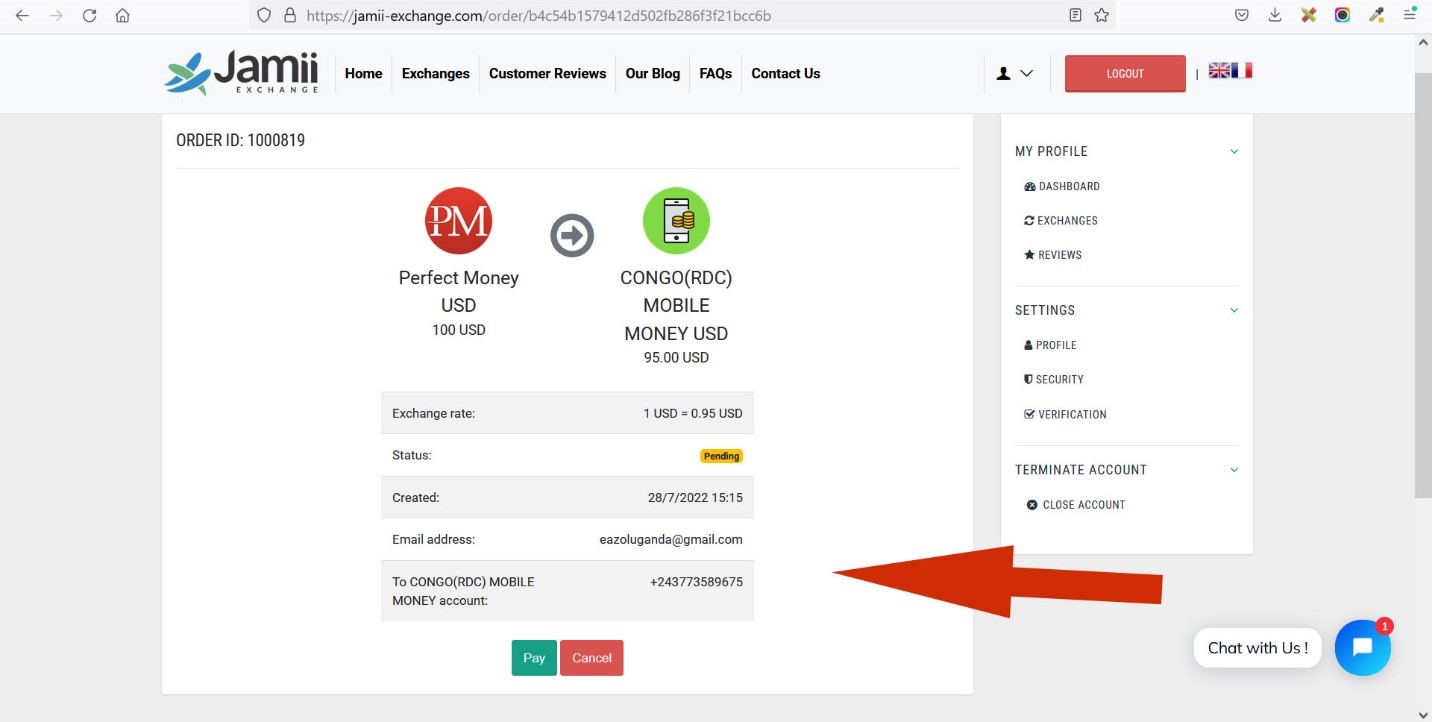Open the browser home page icon

[123, 15]
